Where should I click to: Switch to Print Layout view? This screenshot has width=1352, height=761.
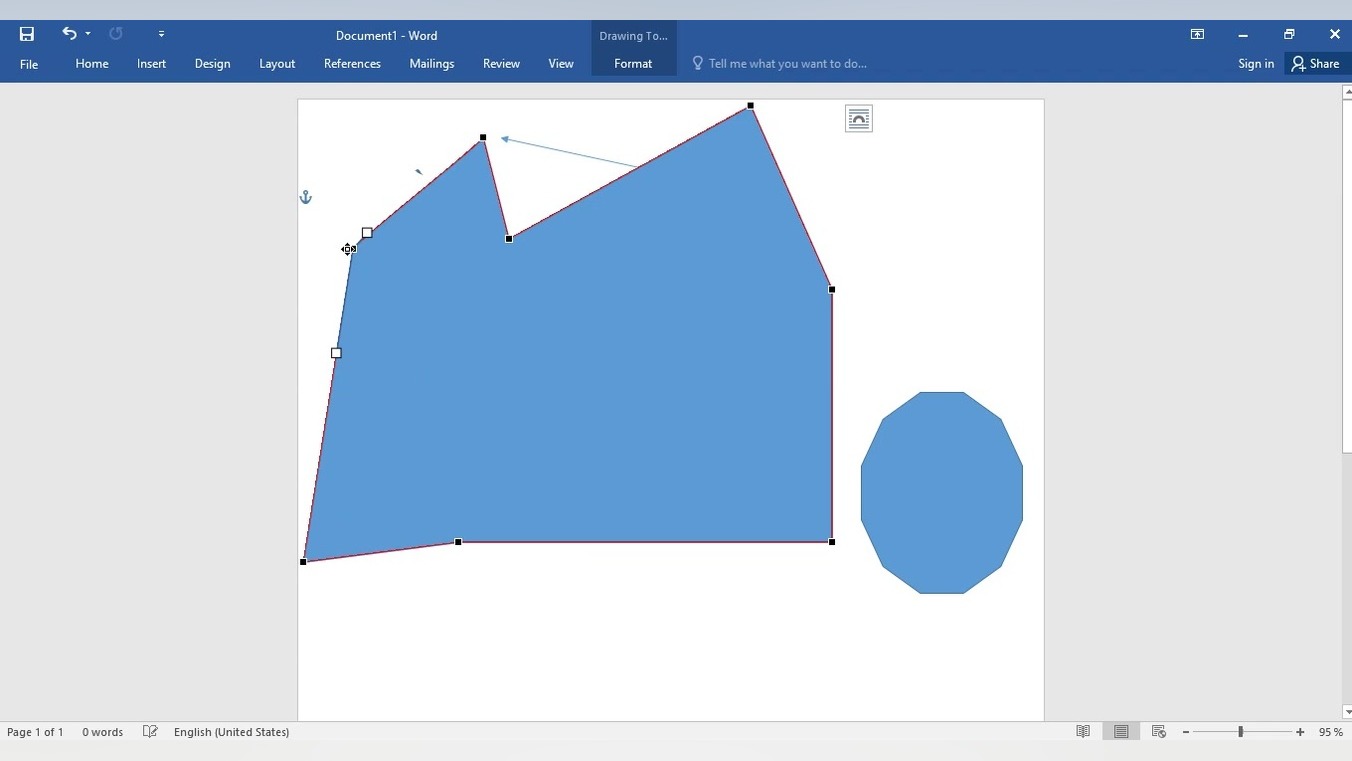(x=1121, y=732)
